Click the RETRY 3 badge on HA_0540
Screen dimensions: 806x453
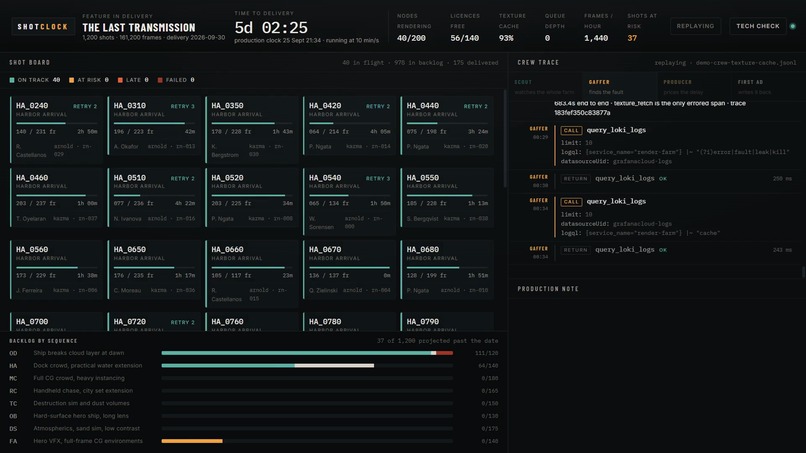[x=378, y=178]
